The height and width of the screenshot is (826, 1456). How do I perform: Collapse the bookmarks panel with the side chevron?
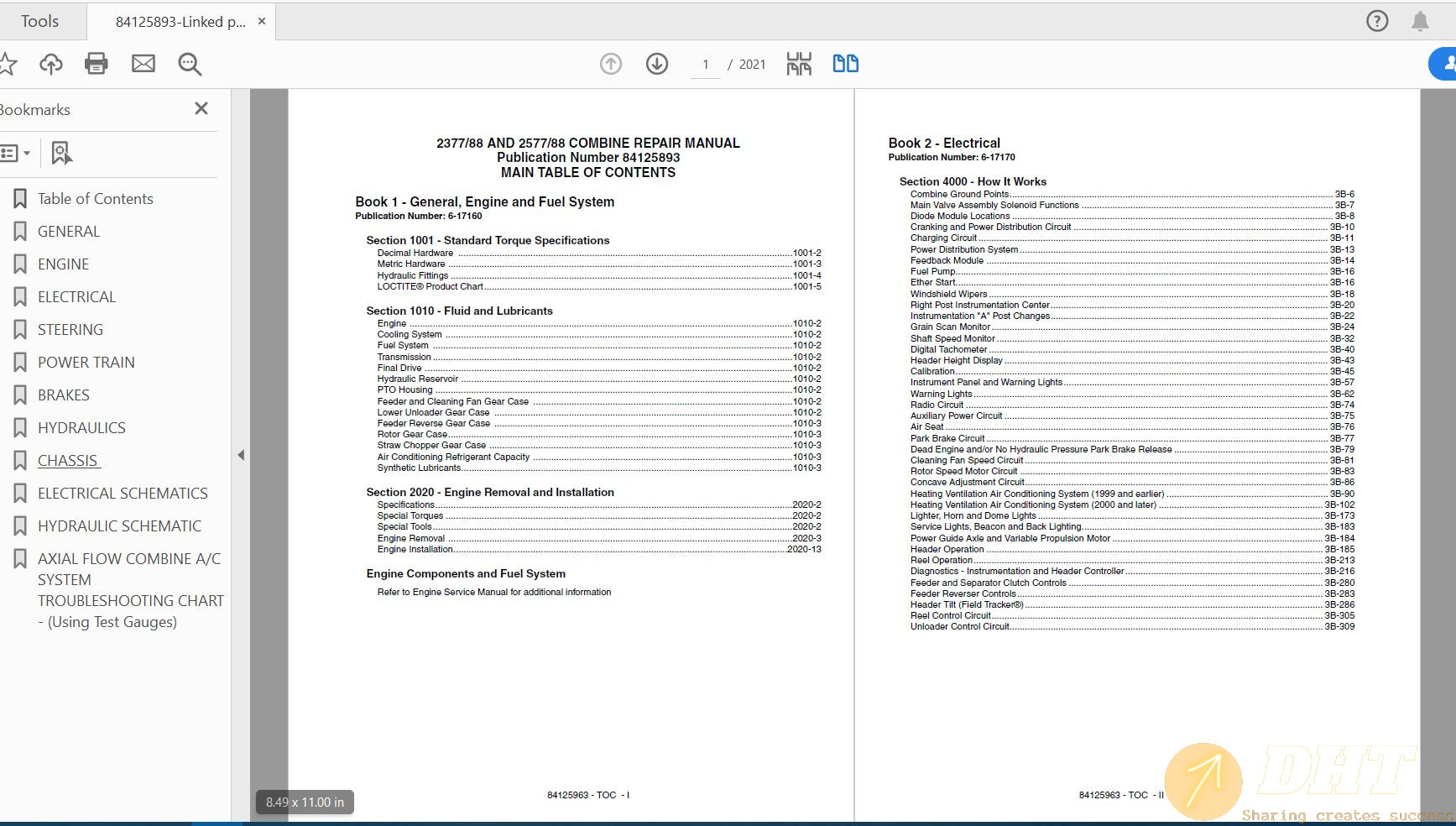(x=241, y=454)
